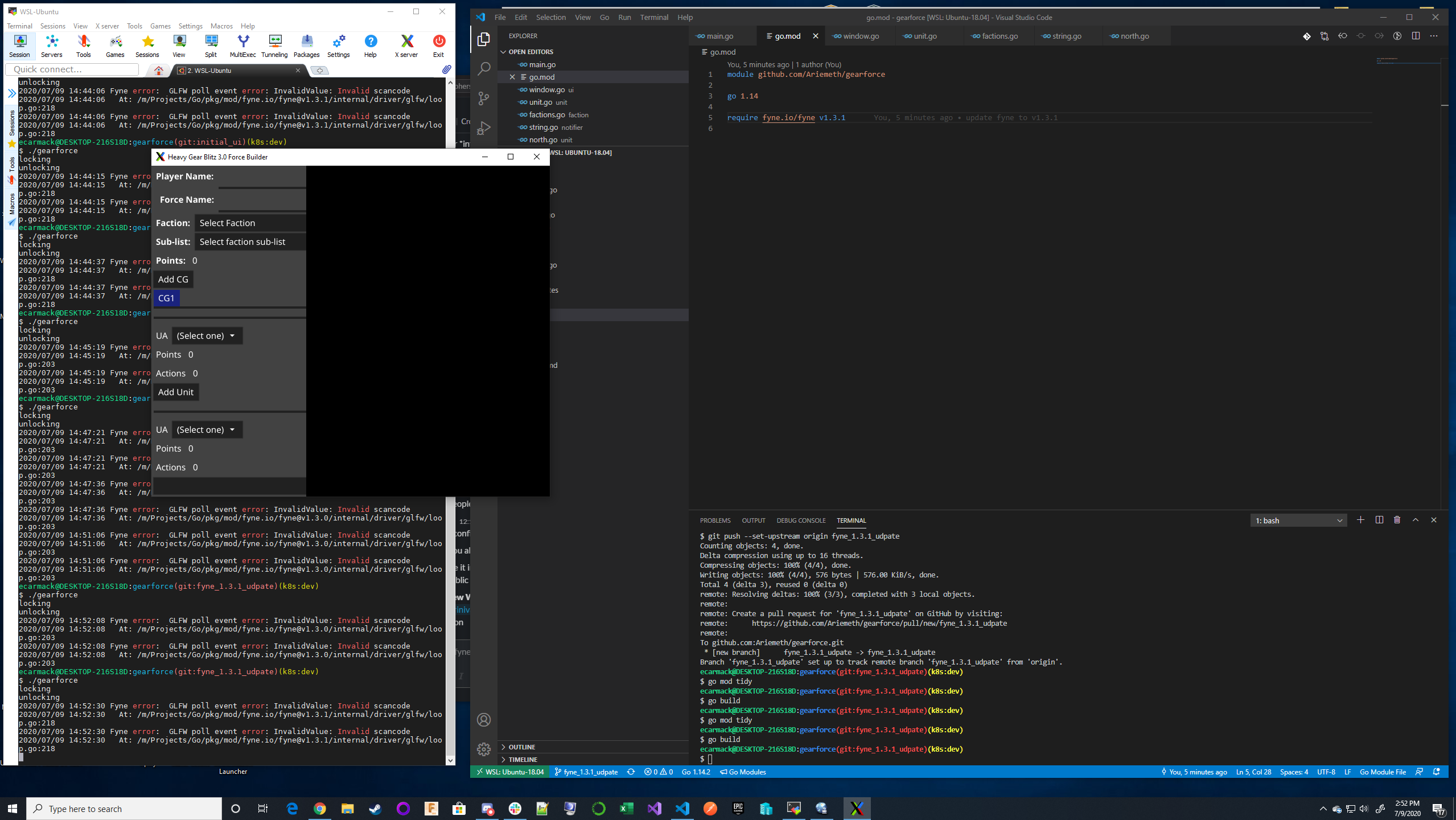This screenshot has height=820, width=1456.
Task: Click the Add CG button
Action: (x=174, y=279)
